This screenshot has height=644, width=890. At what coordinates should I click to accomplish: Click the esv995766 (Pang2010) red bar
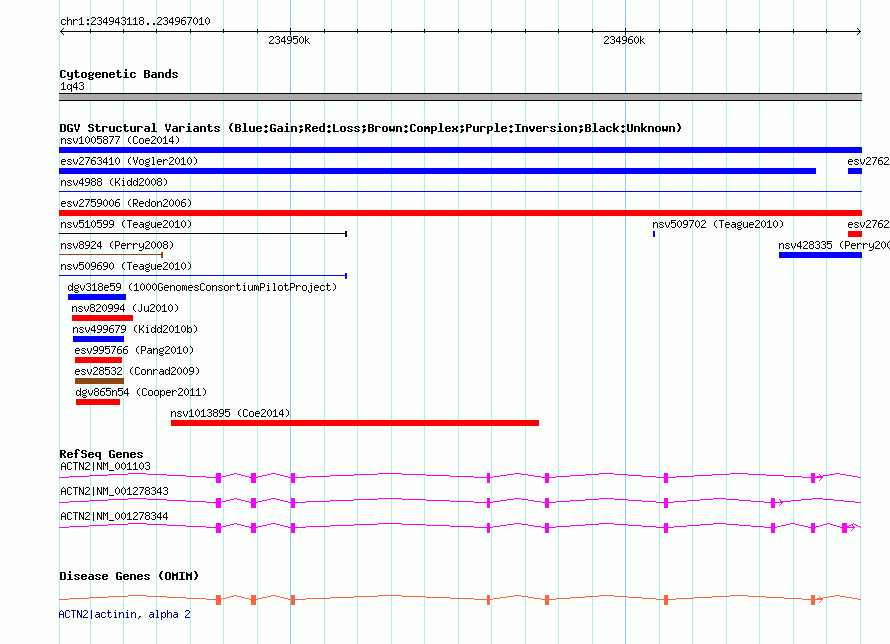click(x=98, y=360)
